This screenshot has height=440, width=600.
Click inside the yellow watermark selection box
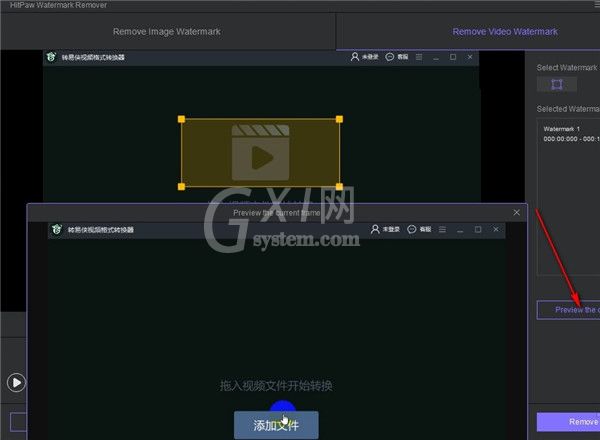260,153
